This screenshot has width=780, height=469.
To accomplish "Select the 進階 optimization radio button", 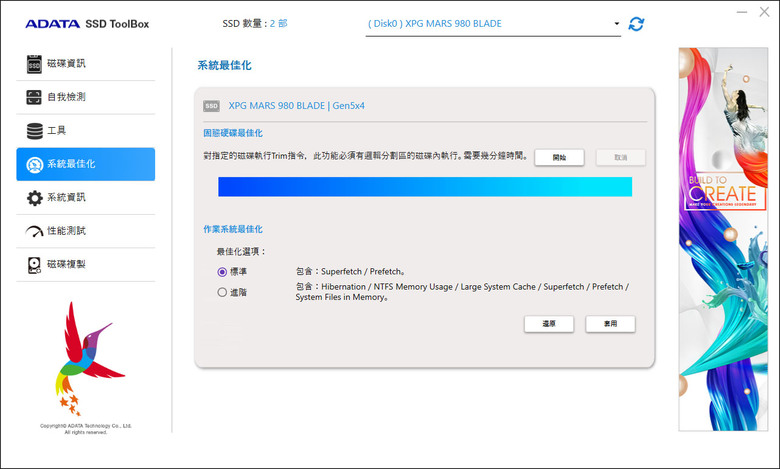I will pos(222,292).
